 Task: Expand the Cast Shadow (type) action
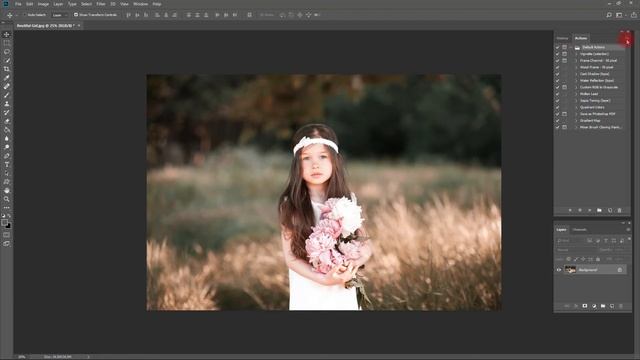[576, 74]
